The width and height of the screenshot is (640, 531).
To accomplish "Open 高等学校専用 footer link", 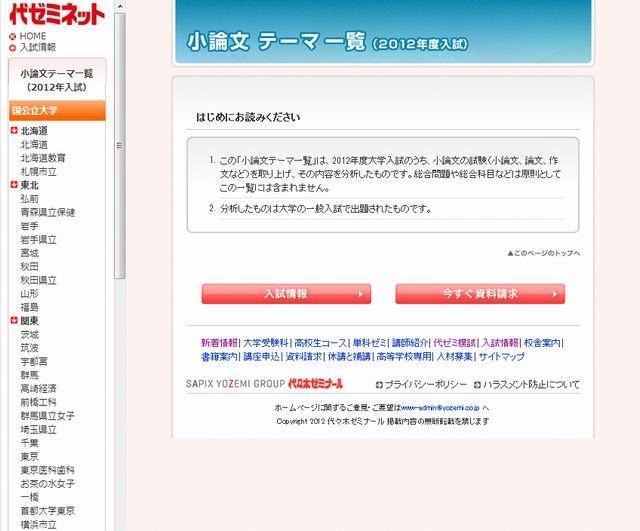I will click(x=404, y=357).
